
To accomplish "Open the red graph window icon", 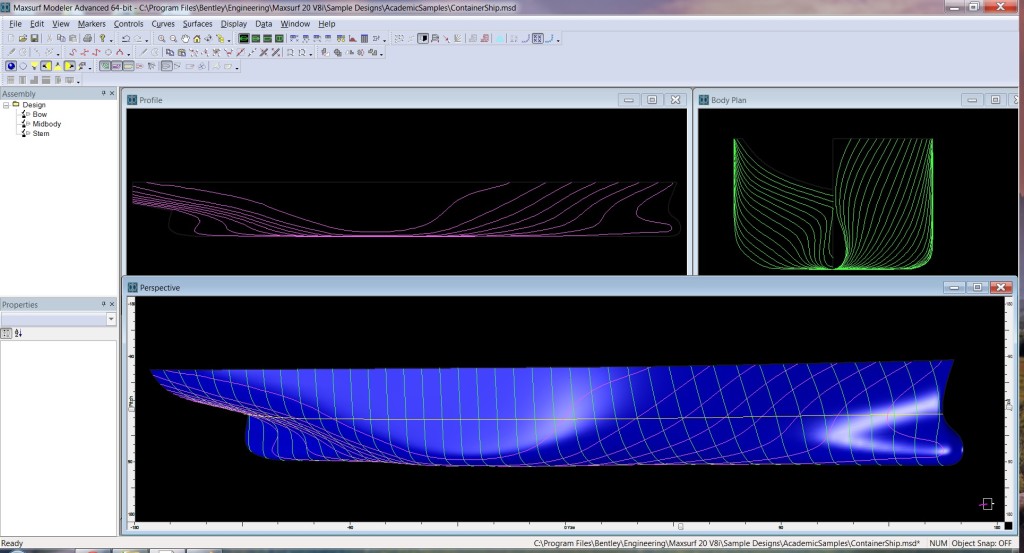I will tap(353, 39).
